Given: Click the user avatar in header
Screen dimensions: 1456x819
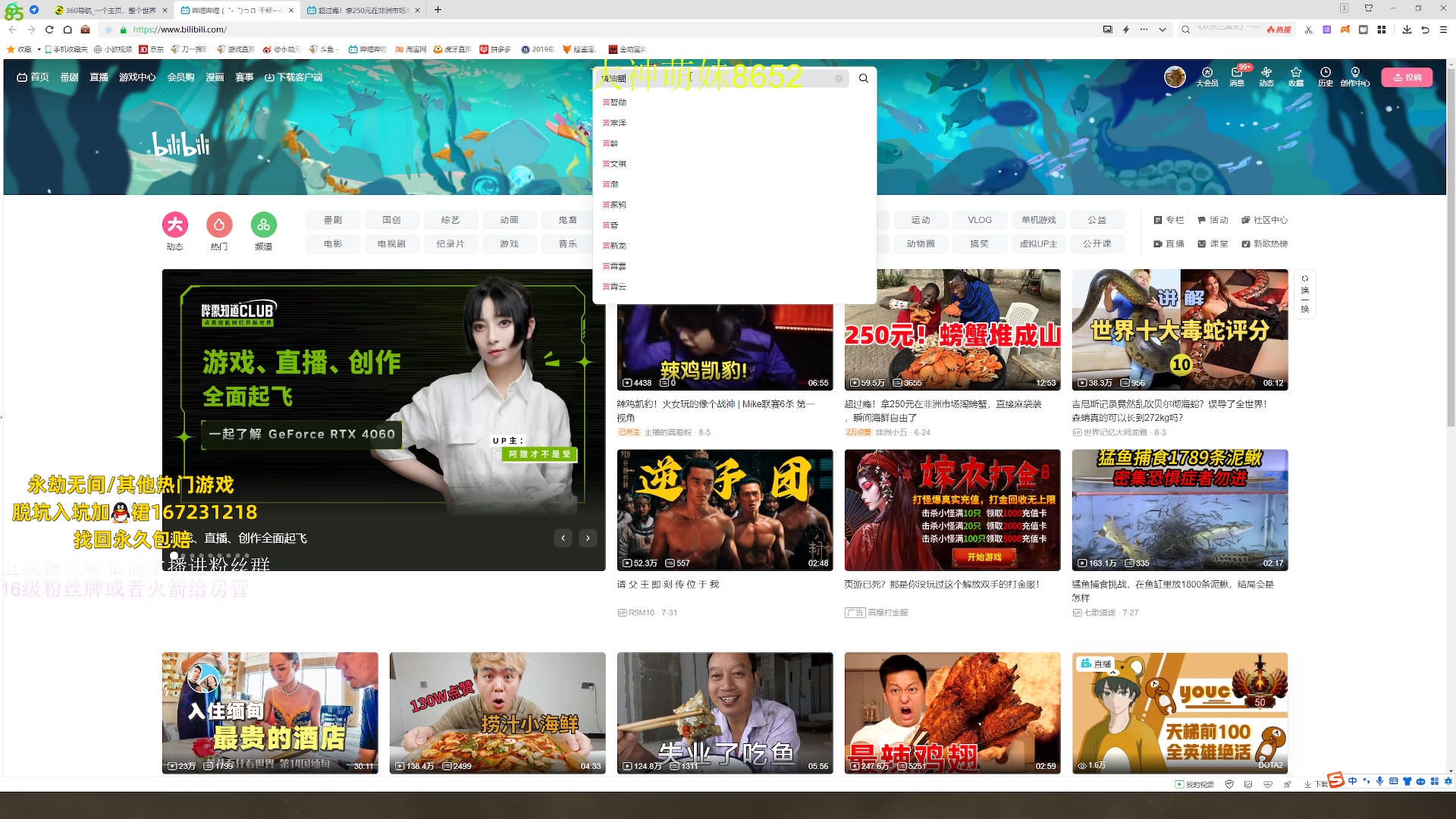Looking at the screenshot, I should click(1175, 77).
